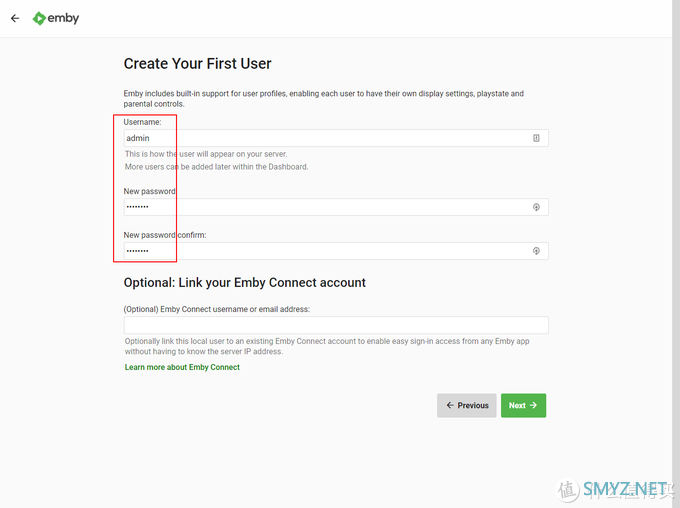Focus the Username field containing admin
The image size is (680, 508).
pyautogui.click(x=336, y=138)
